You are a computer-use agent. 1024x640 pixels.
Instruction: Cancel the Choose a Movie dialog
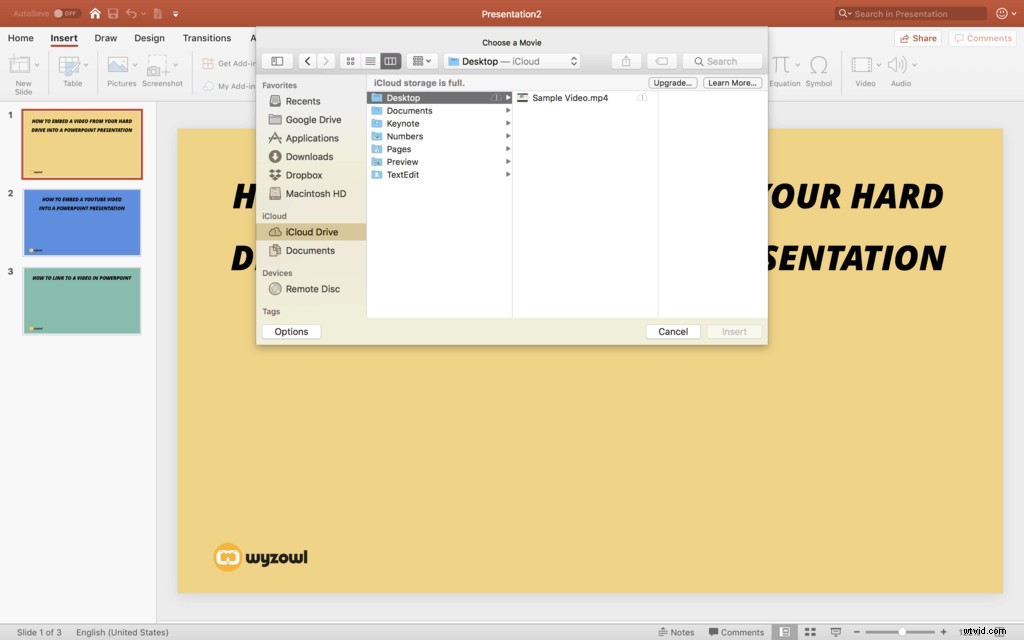672,331
